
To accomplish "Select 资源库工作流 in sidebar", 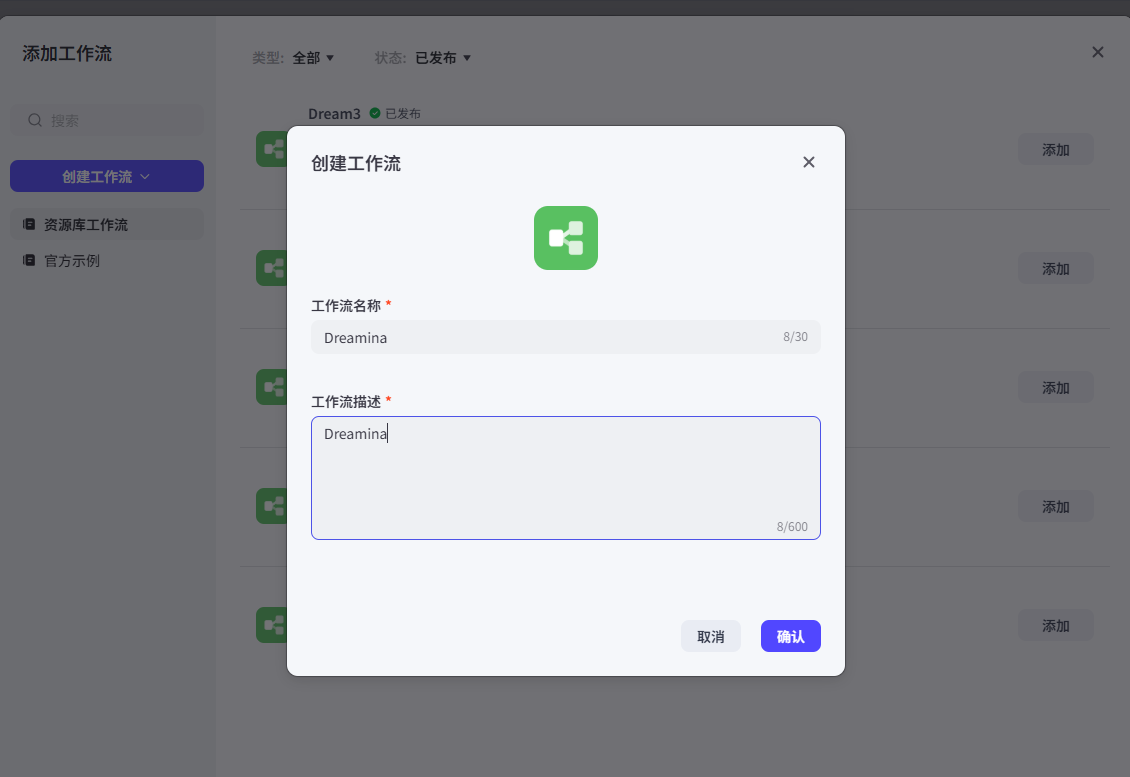I will tap(107, 224).
